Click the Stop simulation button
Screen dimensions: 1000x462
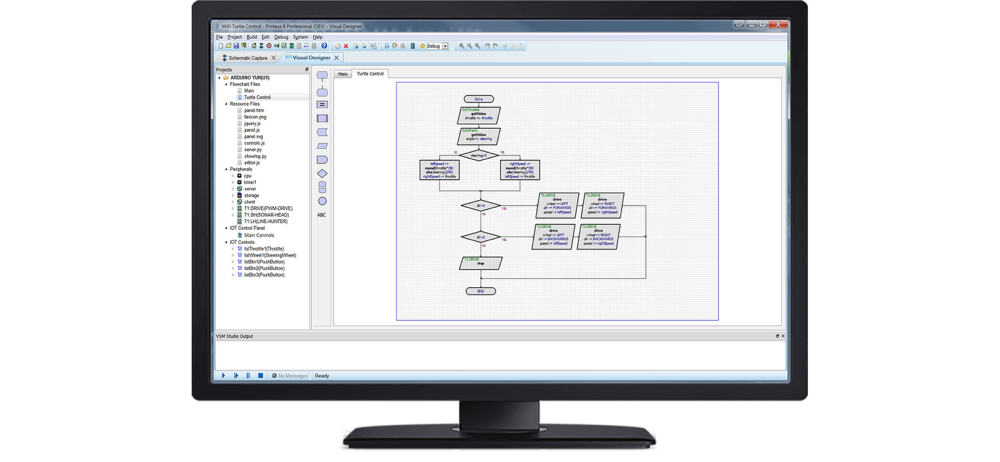(x=260, y=376)
